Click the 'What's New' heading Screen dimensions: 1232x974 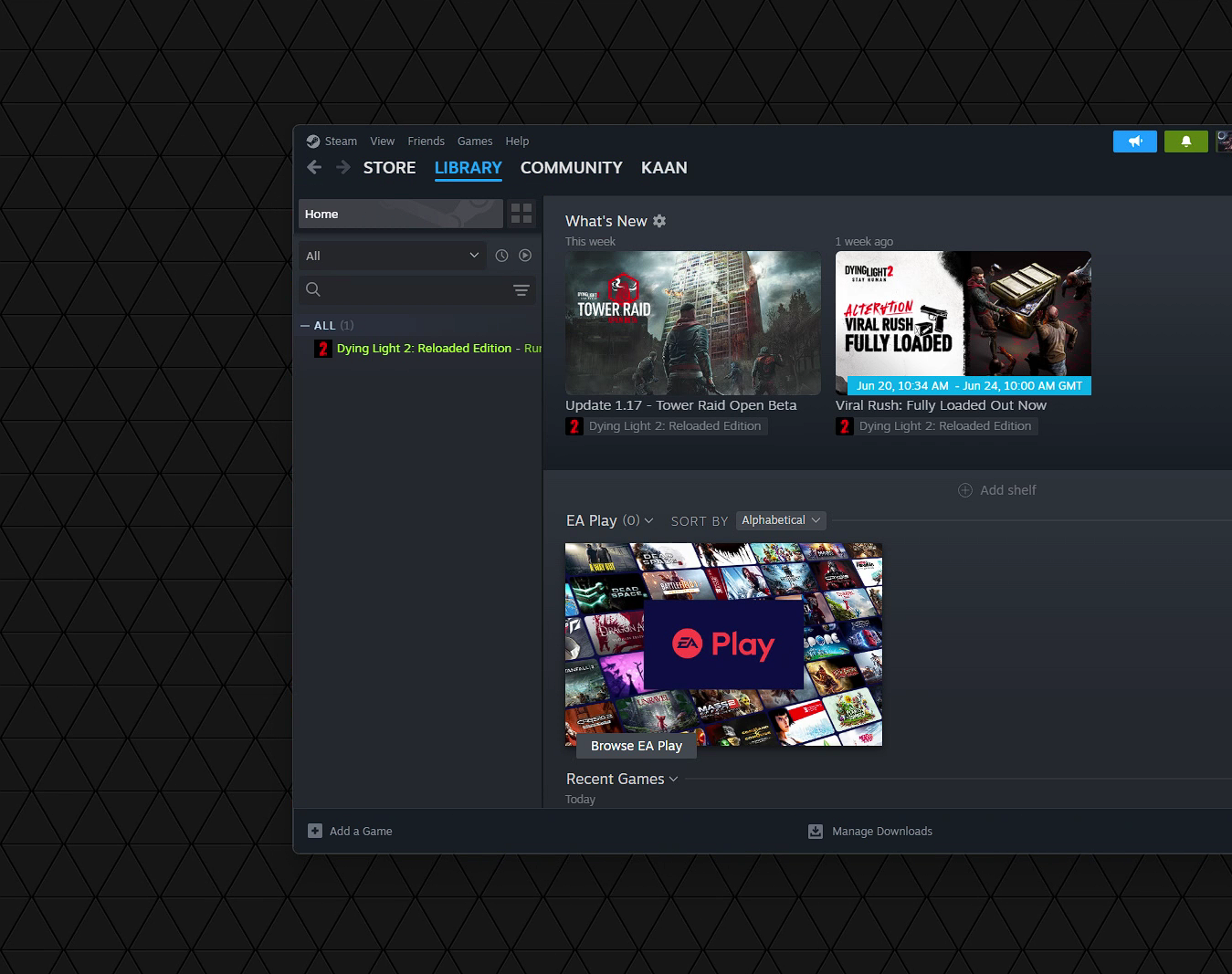click(606, 221)
